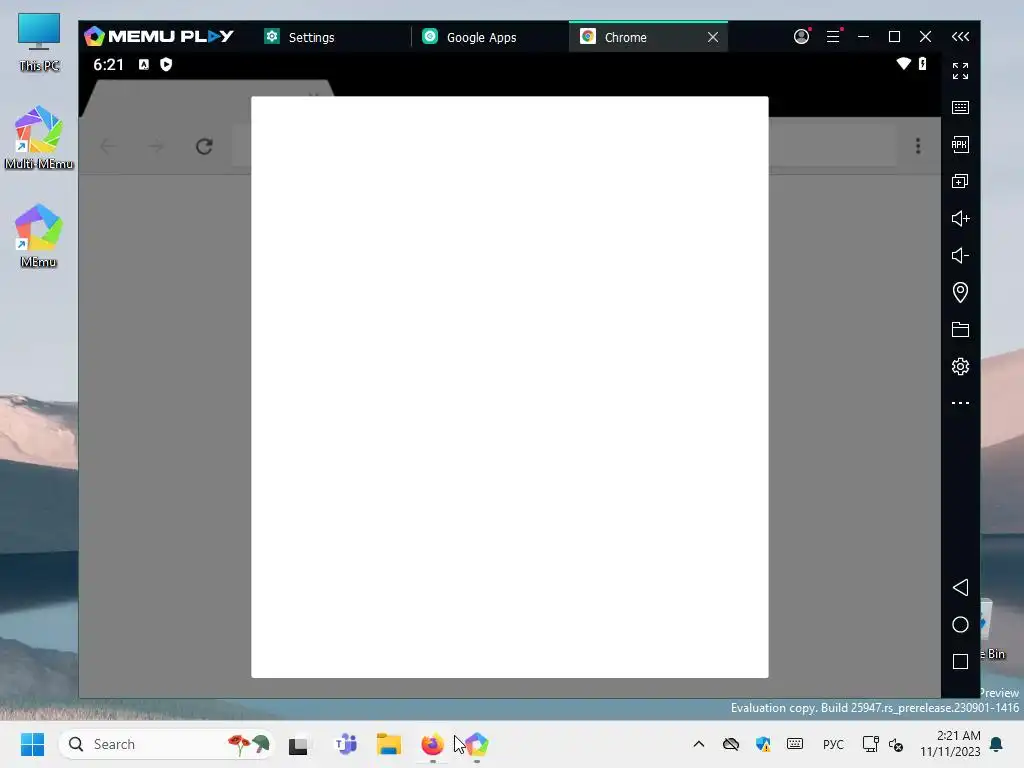
Task: Open the clock and date flyout
Action: coord(950,744)
